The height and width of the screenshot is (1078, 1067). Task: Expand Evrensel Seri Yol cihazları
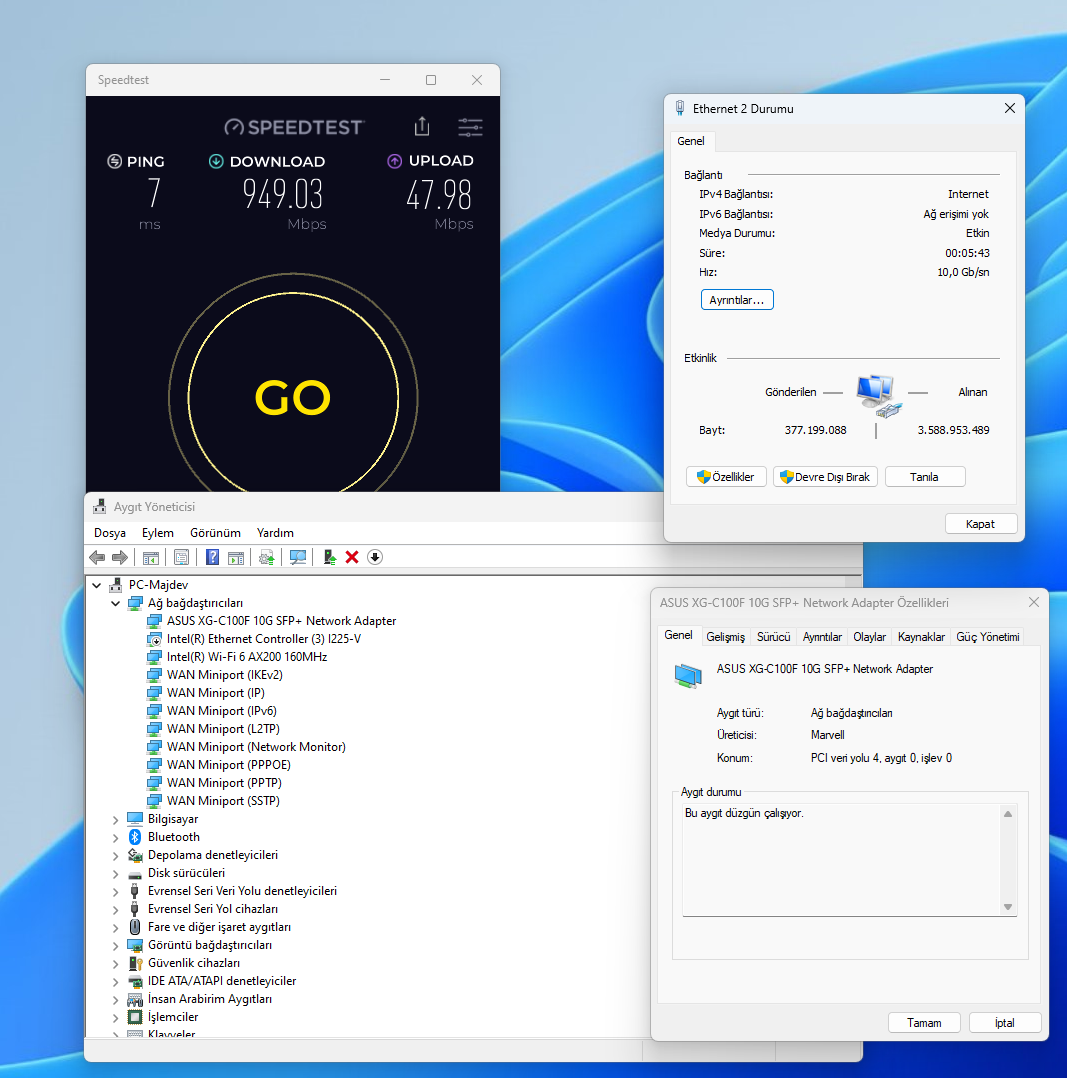coord(116,909)
